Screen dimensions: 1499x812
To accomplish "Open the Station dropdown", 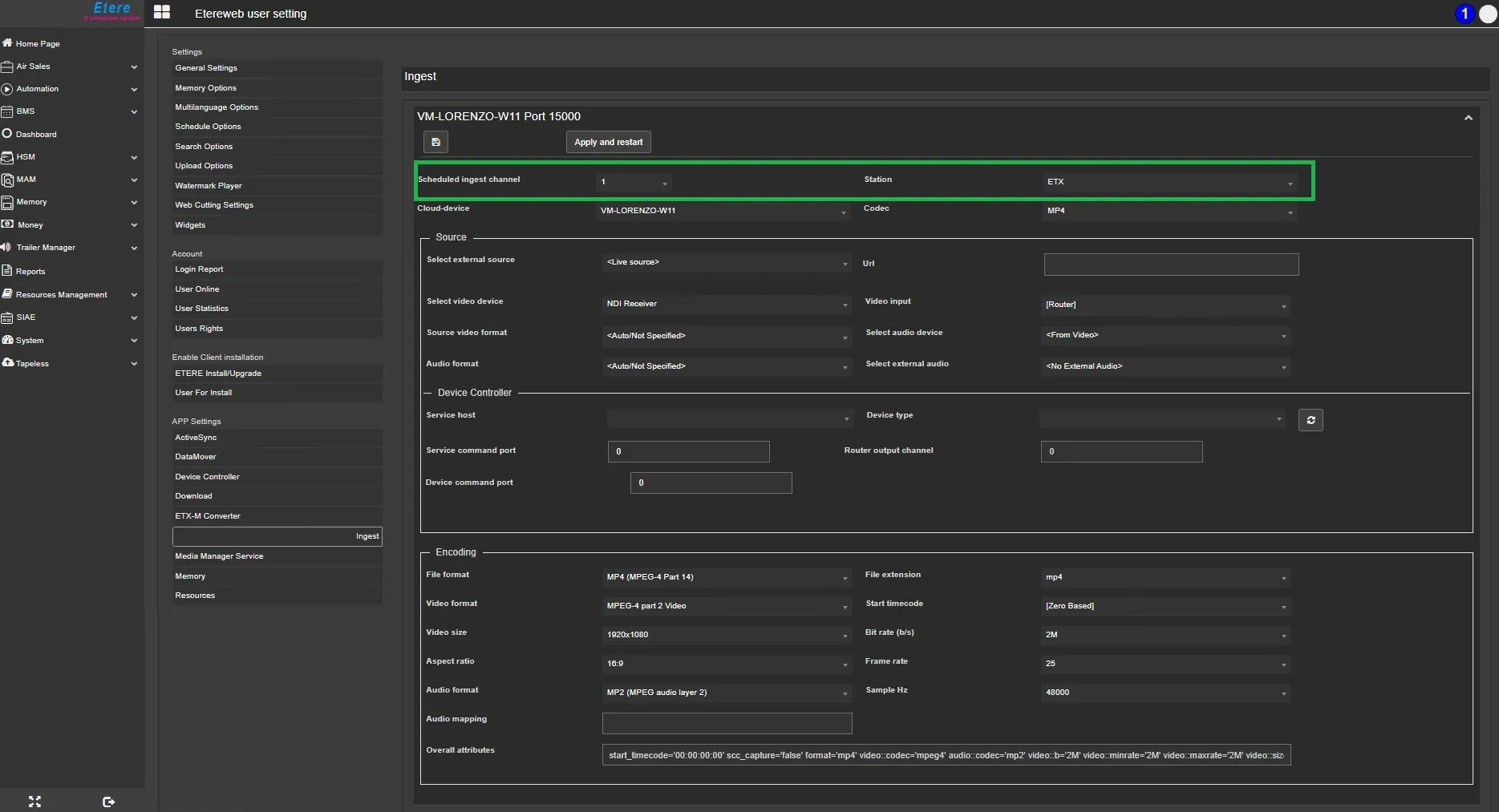I will (x=1169, y=182).
